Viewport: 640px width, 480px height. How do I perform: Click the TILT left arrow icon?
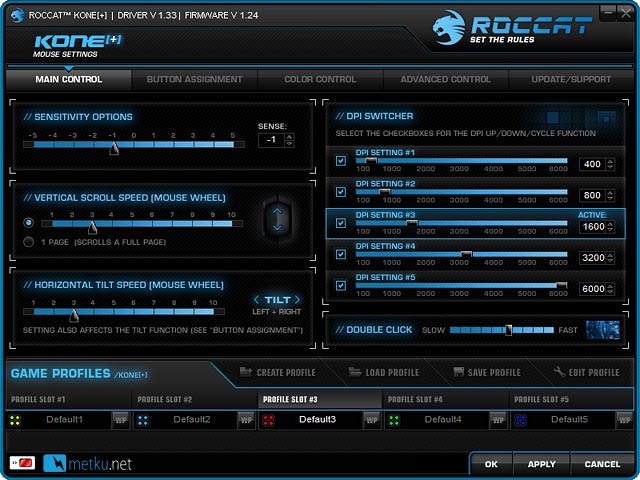[256, 300]
